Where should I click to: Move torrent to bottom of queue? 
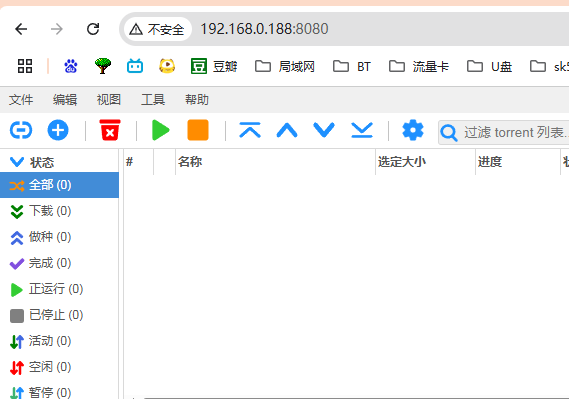[x=362, y=130]
